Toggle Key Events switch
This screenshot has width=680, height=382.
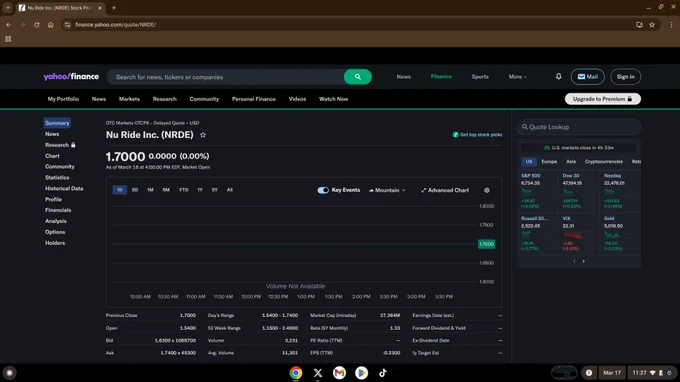[x=323, y=190]
